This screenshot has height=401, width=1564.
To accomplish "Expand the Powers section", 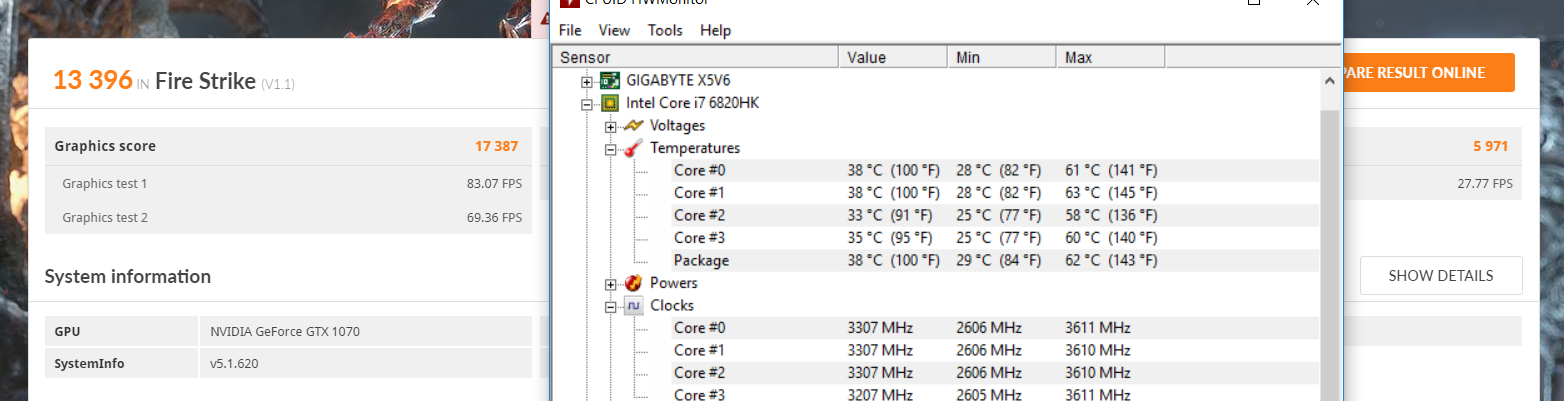I will (x=611, y=284).
